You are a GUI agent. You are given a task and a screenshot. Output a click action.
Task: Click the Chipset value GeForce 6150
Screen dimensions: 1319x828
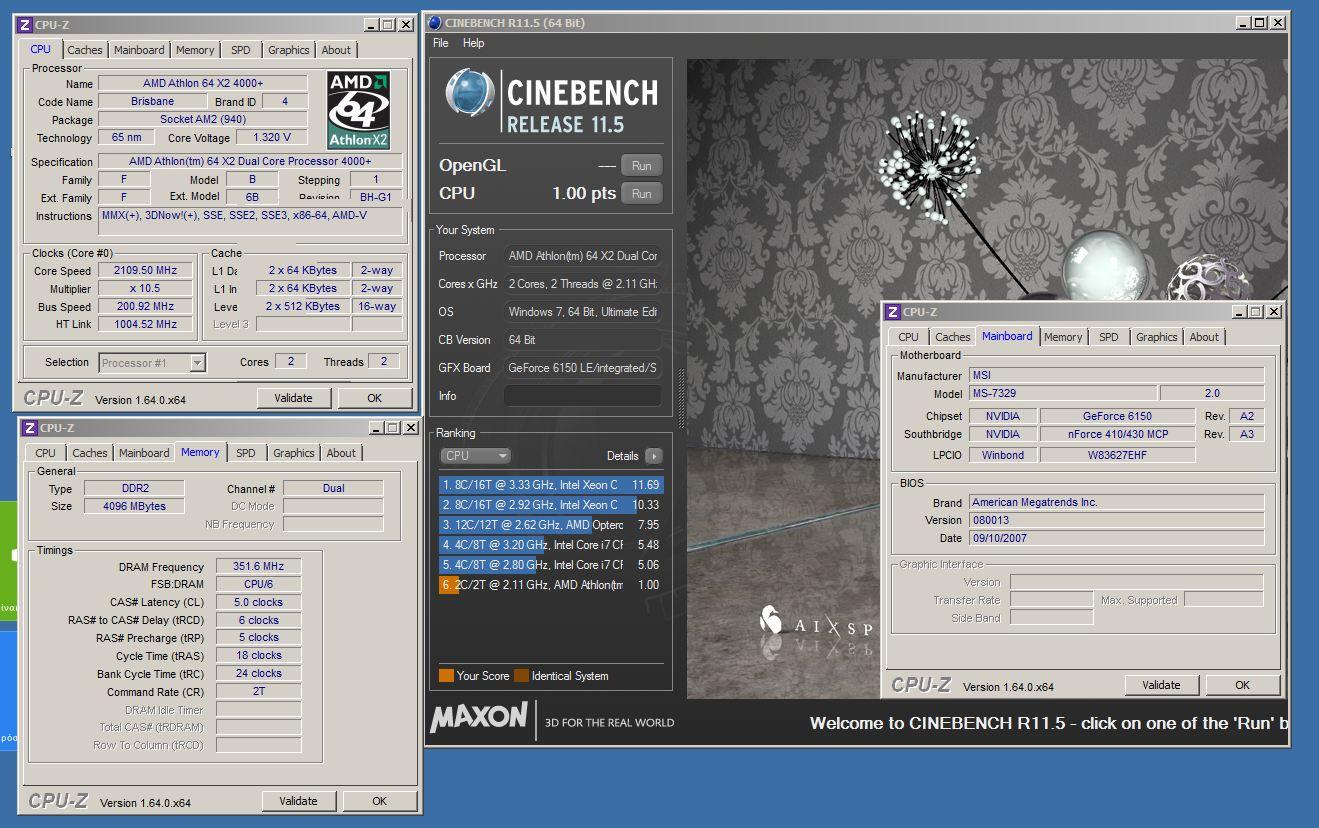[x=1118, y=416]
